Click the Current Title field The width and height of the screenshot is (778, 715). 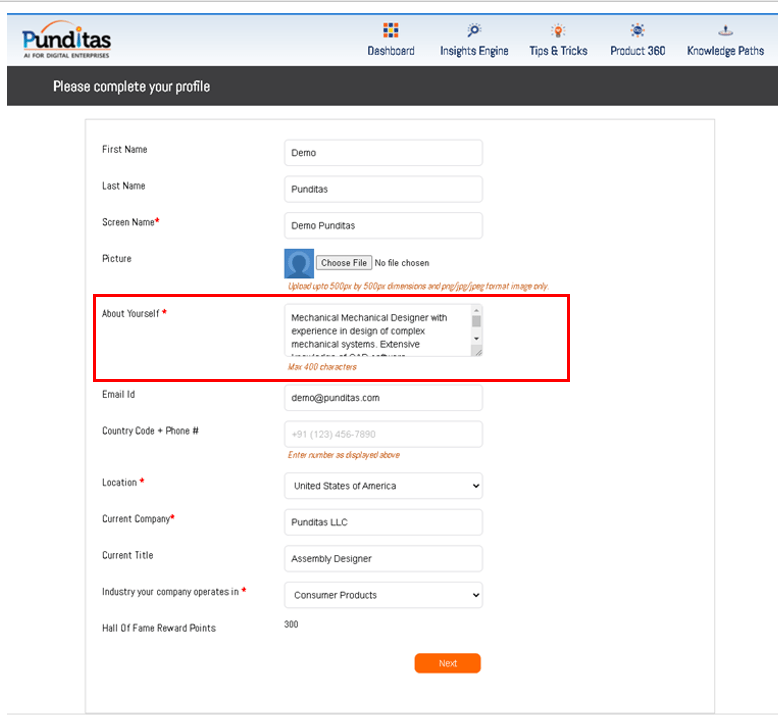point(383,559)
